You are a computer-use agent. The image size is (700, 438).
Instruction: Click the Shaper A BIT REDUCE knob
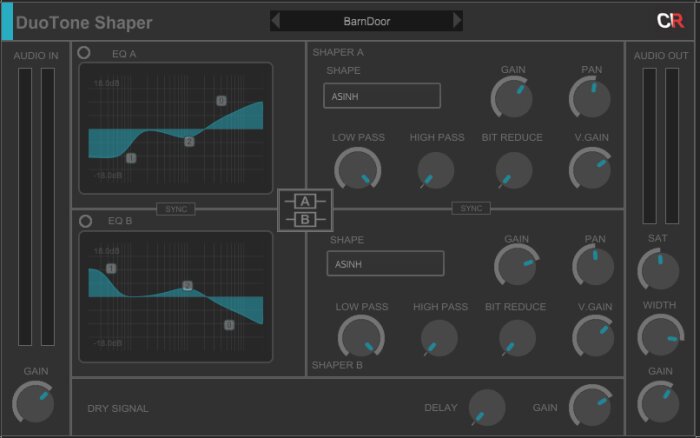pos(514,170)
